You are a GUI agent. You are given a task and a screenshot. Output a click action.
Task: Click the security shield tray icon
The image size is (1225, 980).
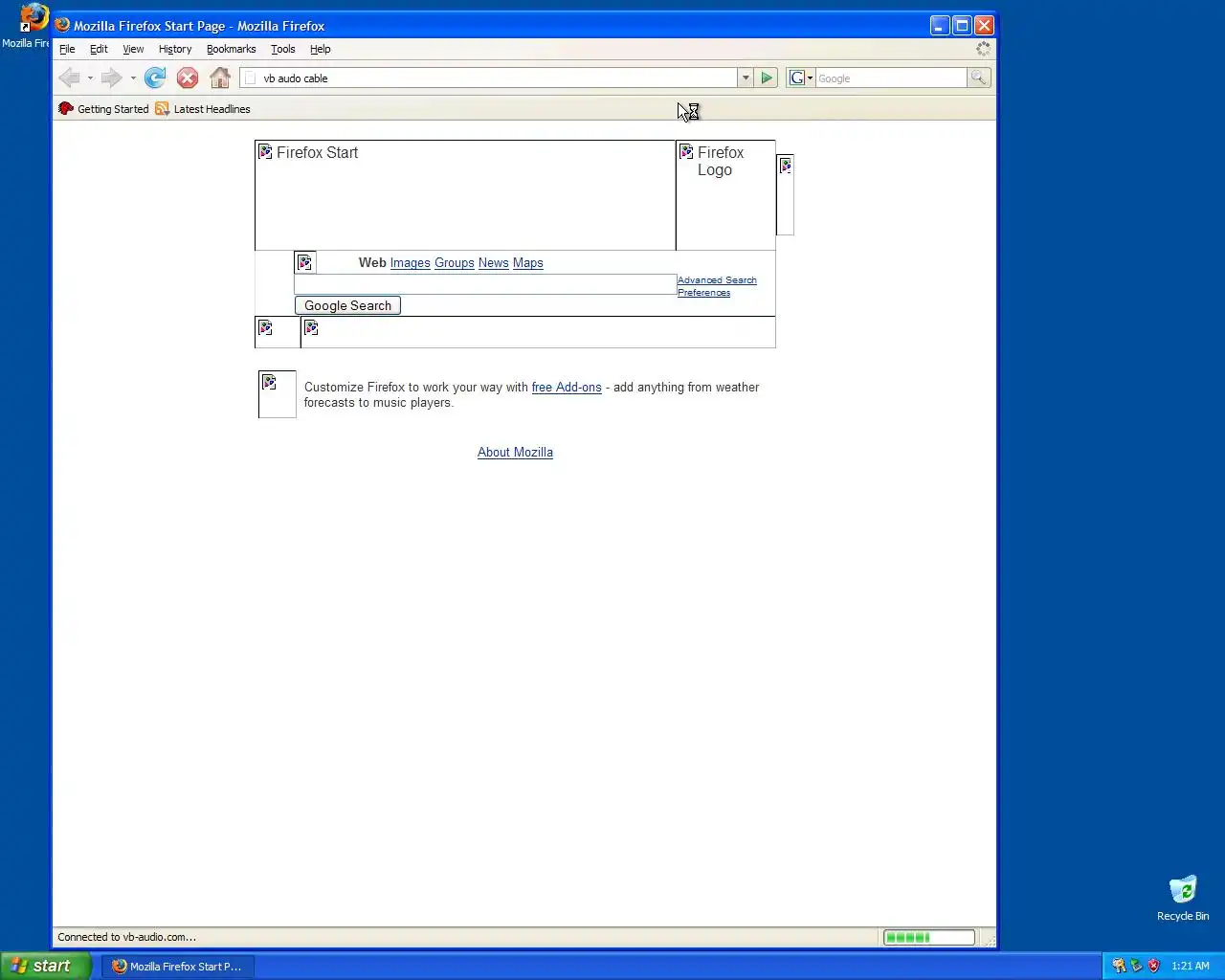point(1153,966)
